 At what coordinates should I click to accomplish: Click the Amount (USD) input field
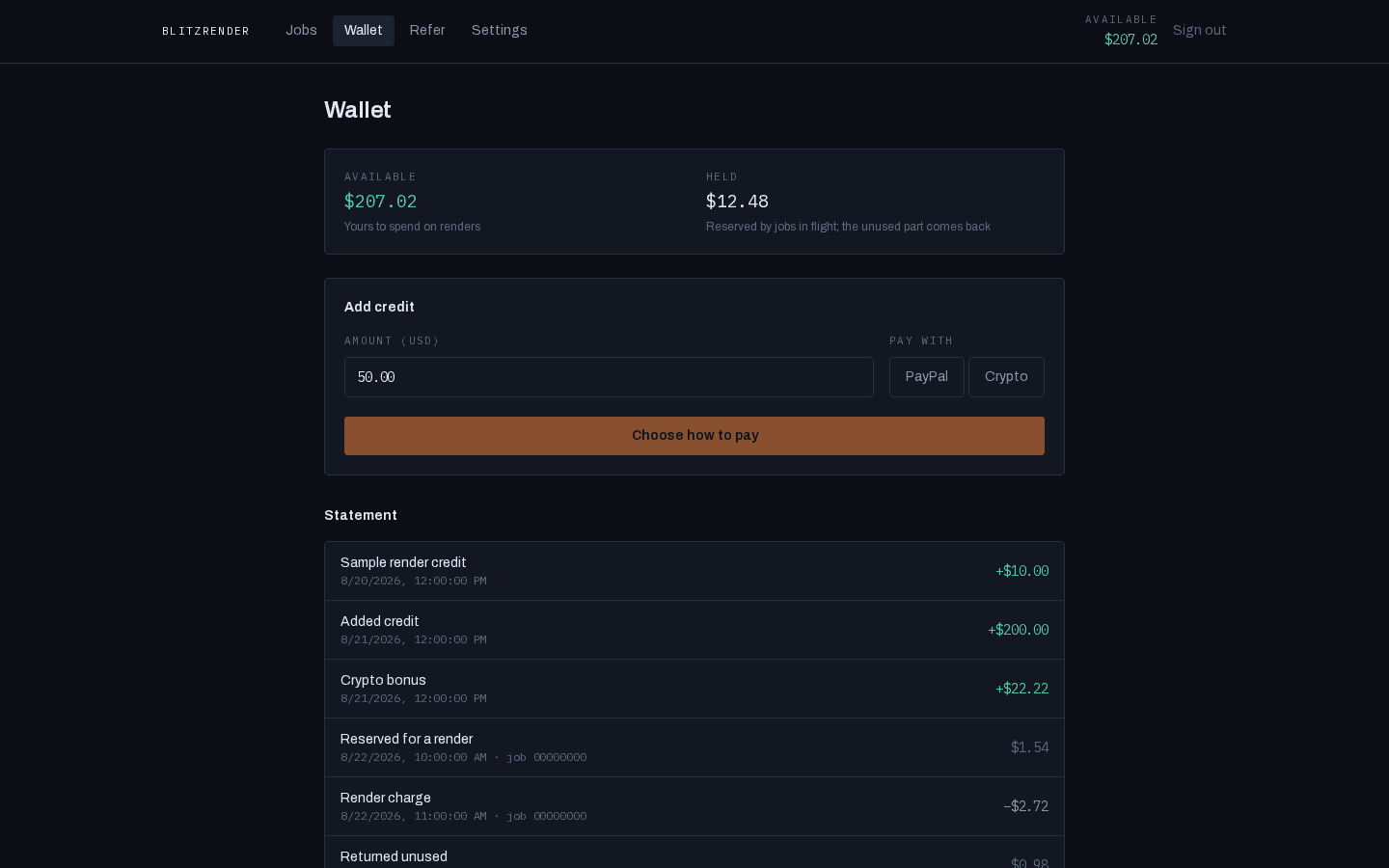pyautogui.click(x=609, y=377)
